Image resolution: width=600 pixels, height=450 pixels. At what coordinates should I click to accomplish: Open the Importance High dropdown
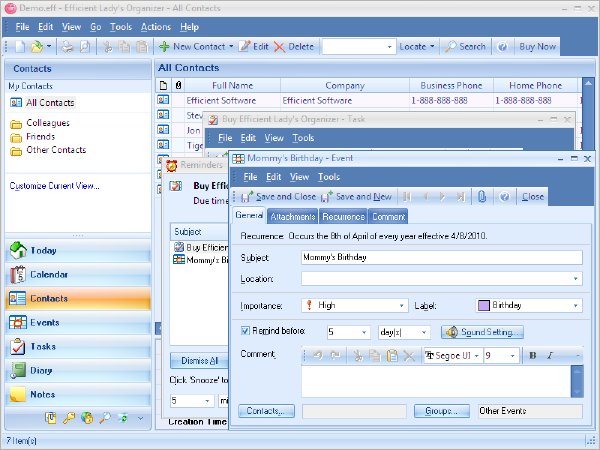[x=401, y=306]
